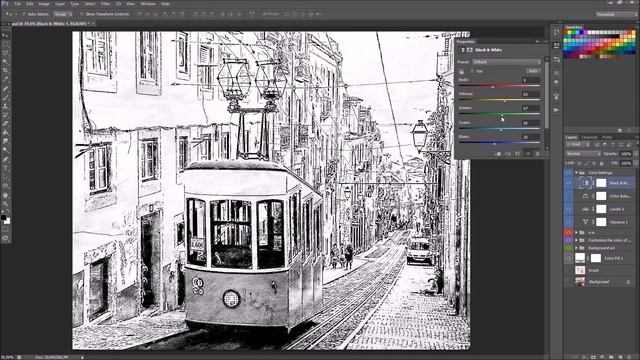Select the Background layer thumbnail

(x=580, y=281)
